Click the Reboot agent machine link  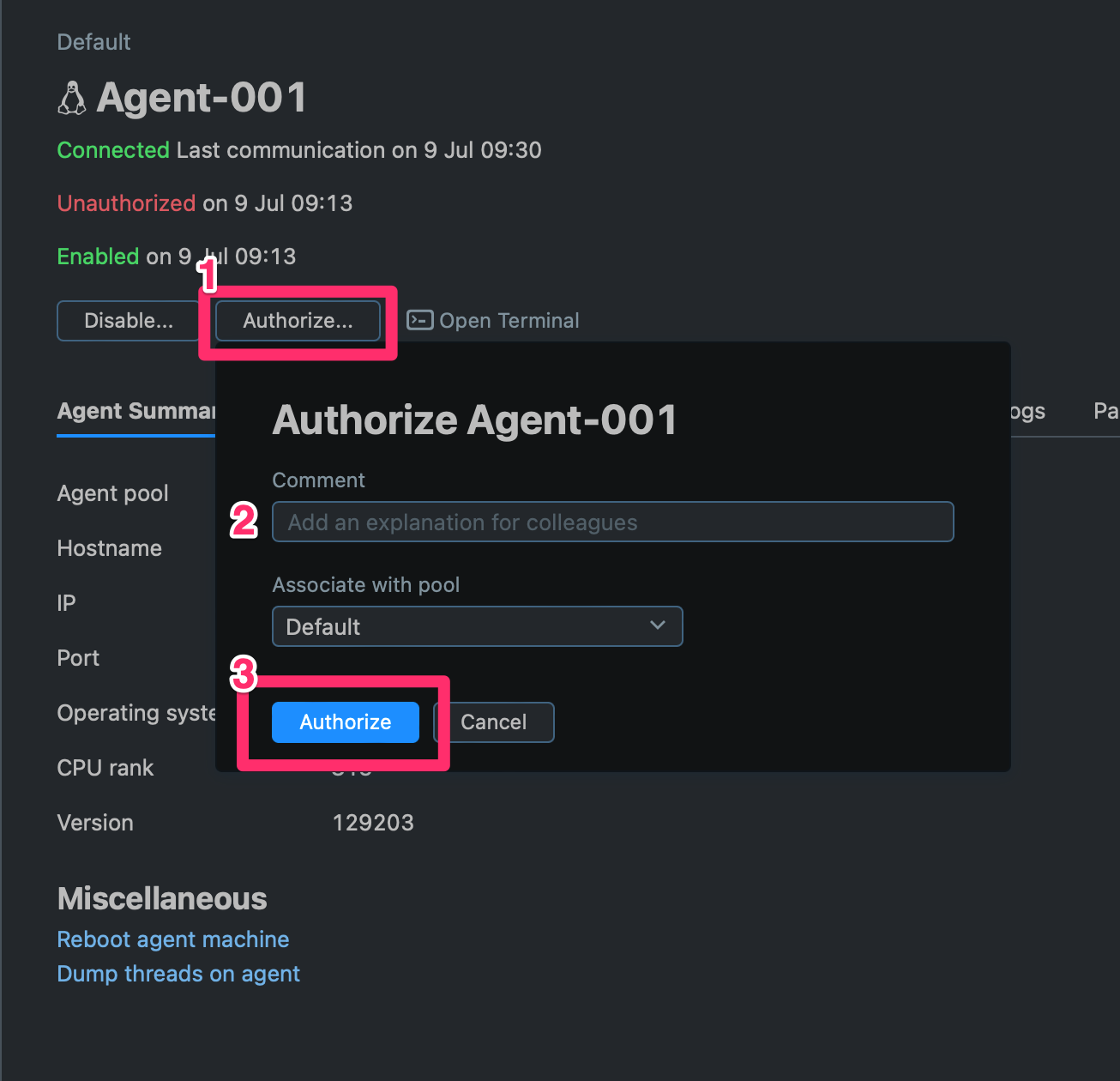click(172, 939)
